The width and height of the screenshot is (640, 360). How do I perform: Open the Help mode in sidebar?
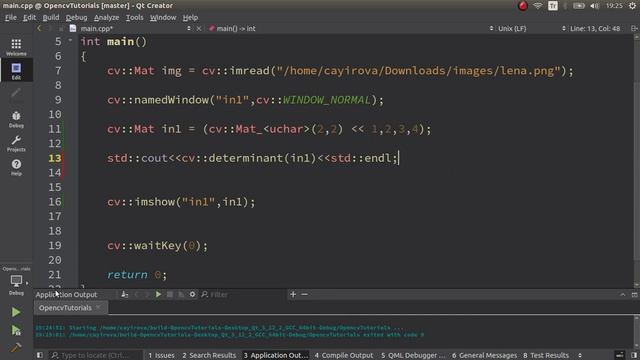click(16, 167)
